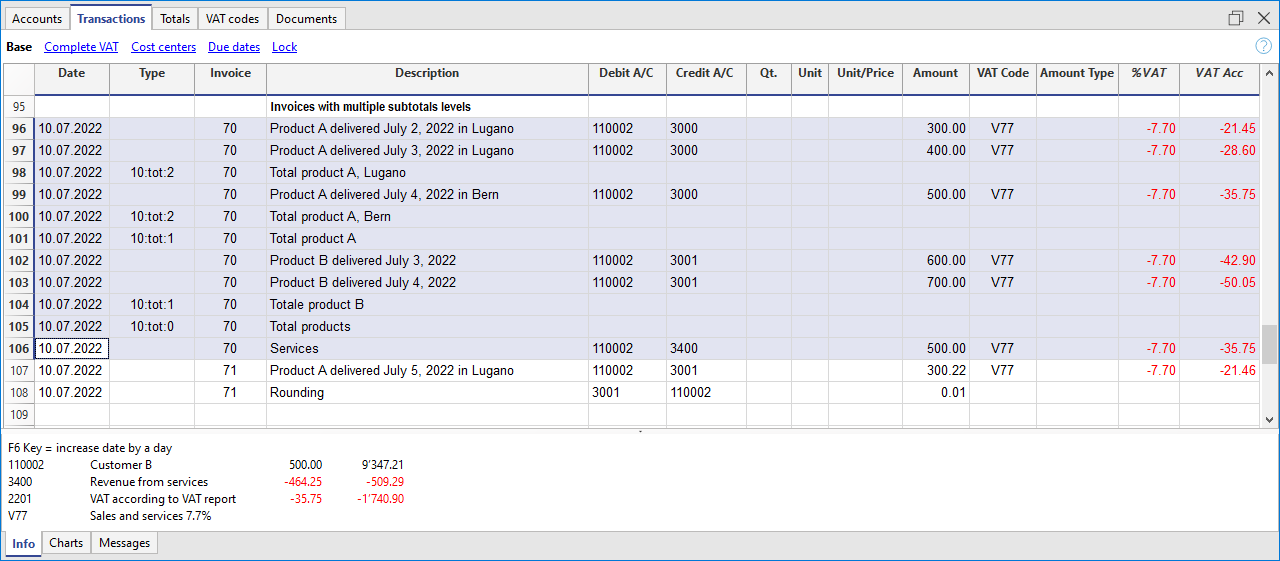The image size is (1280, 561).
Task: Click balance value 9'347.21
Action: [382, 465]
